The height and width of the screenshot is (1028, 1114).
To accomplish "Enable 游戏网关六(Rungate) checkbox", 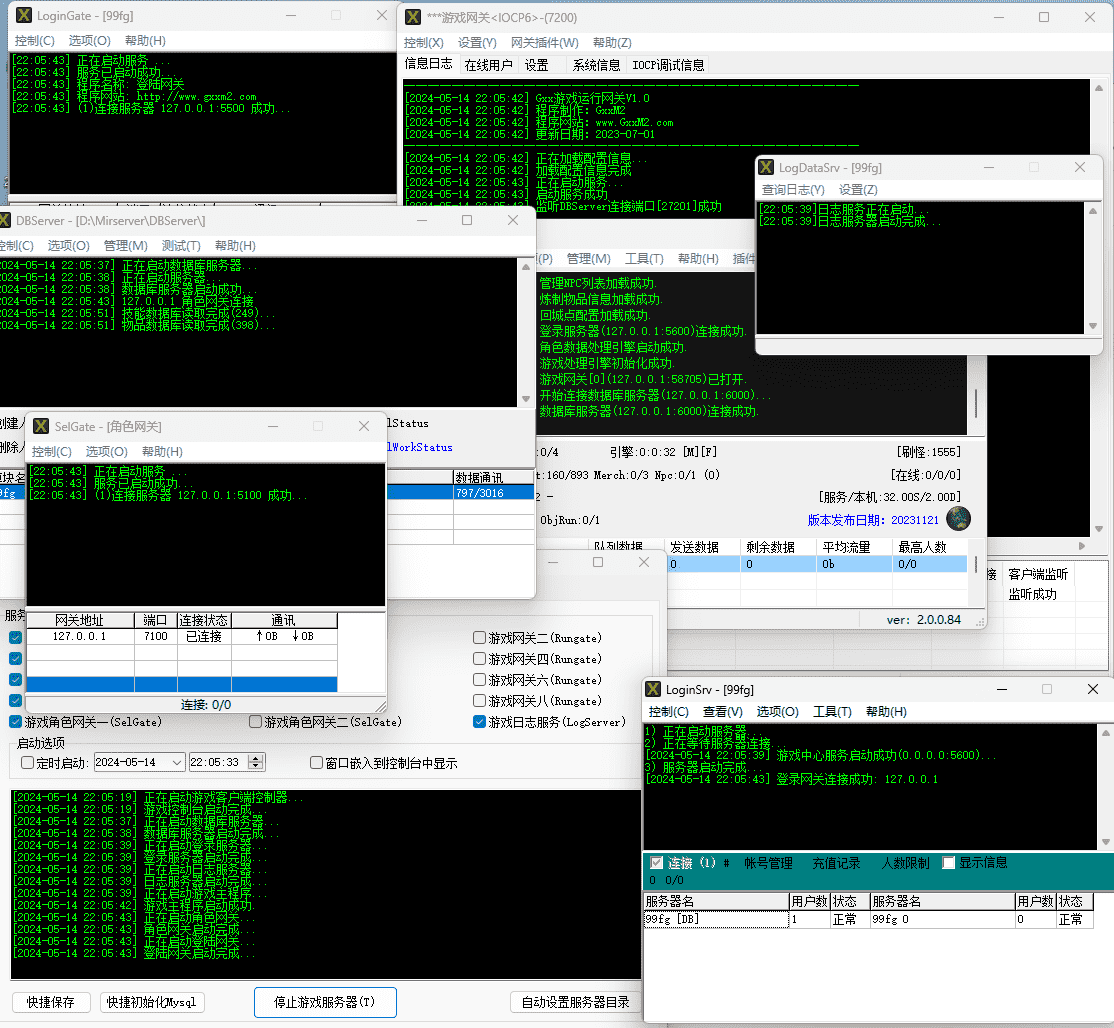I will (x=479, y=680).
